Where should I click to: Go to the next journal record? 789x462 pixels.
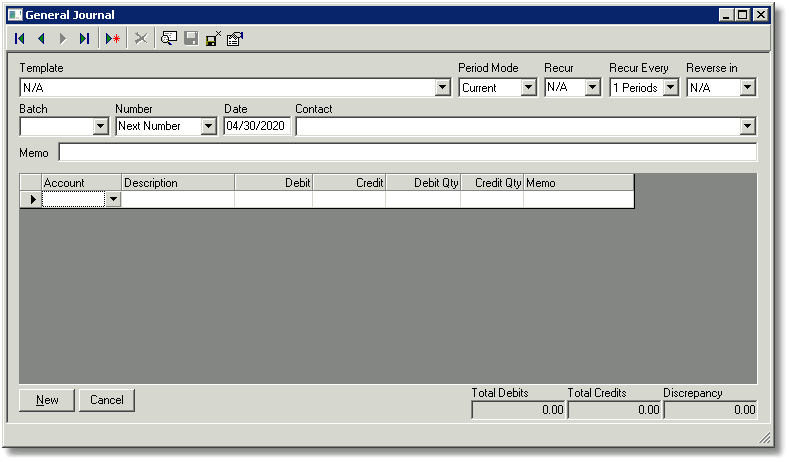point(63,38)
